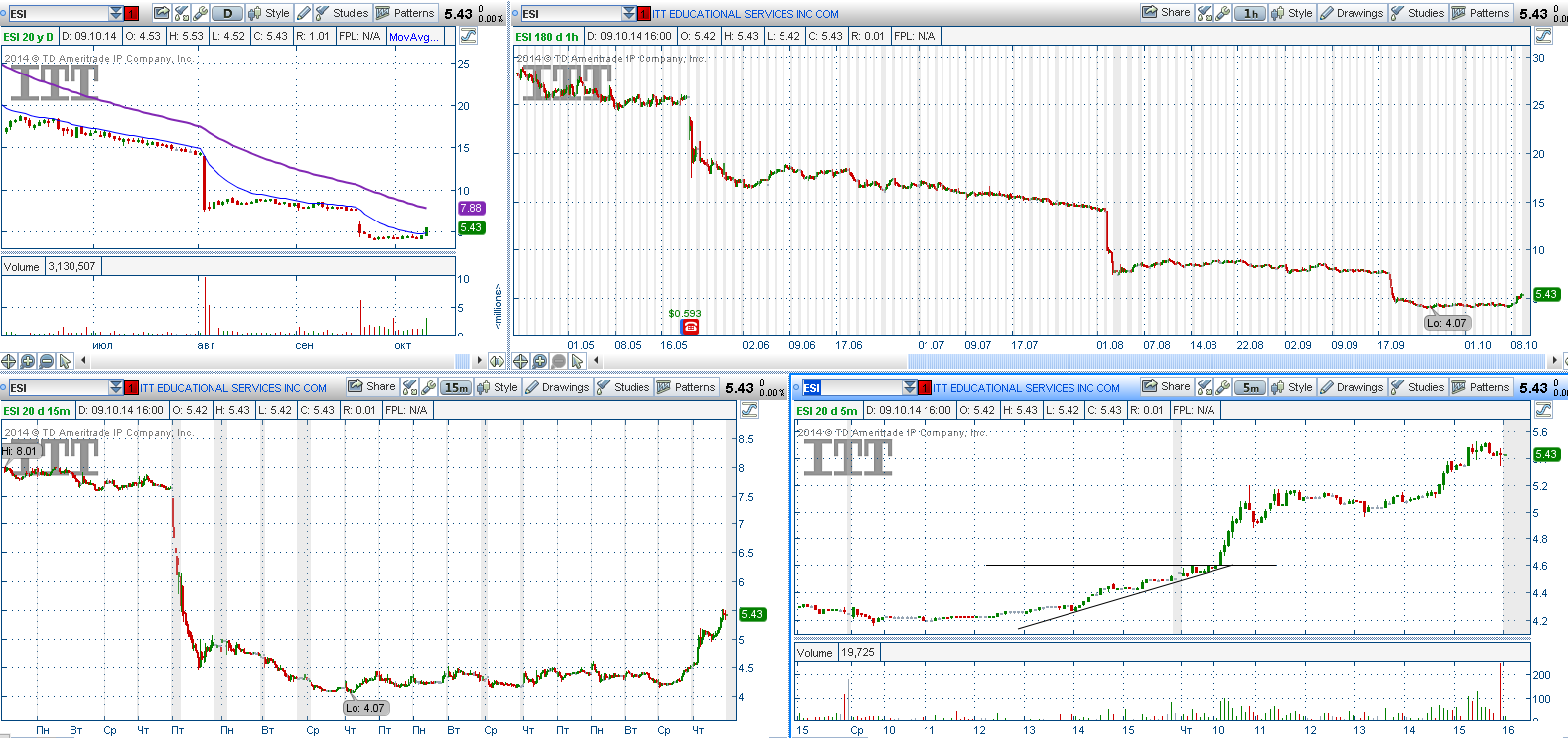Open the study filter icon on the 1h chart
This screenshot has width=1568, height=738.
coord(1205,13)
